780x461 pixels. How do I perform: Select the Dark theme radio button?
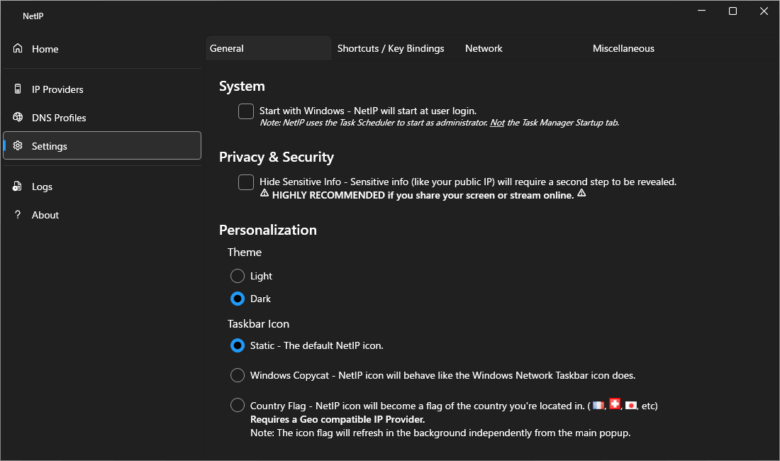[x=237, y=298]
